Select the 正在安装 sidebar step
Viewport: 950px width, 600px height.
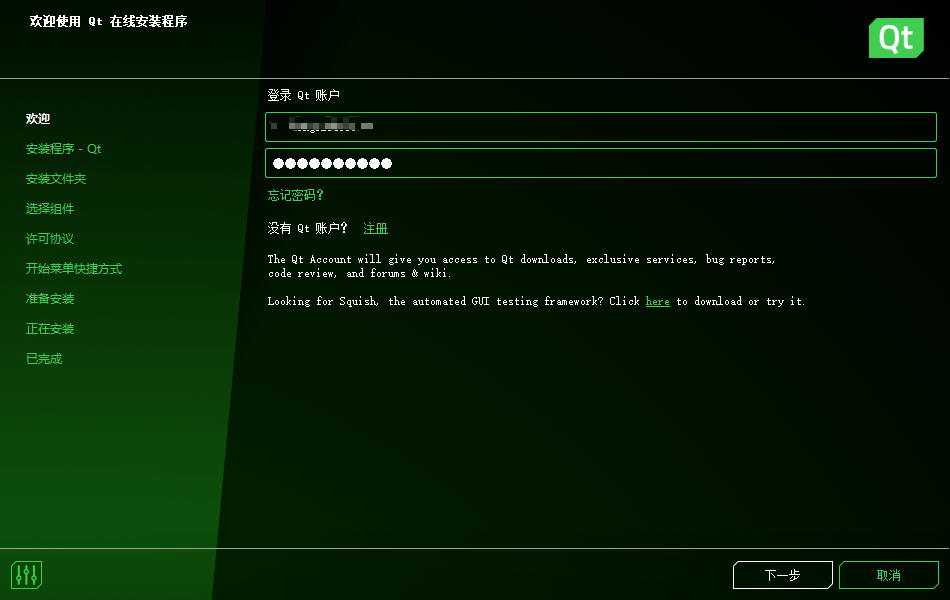click(50, 328)
